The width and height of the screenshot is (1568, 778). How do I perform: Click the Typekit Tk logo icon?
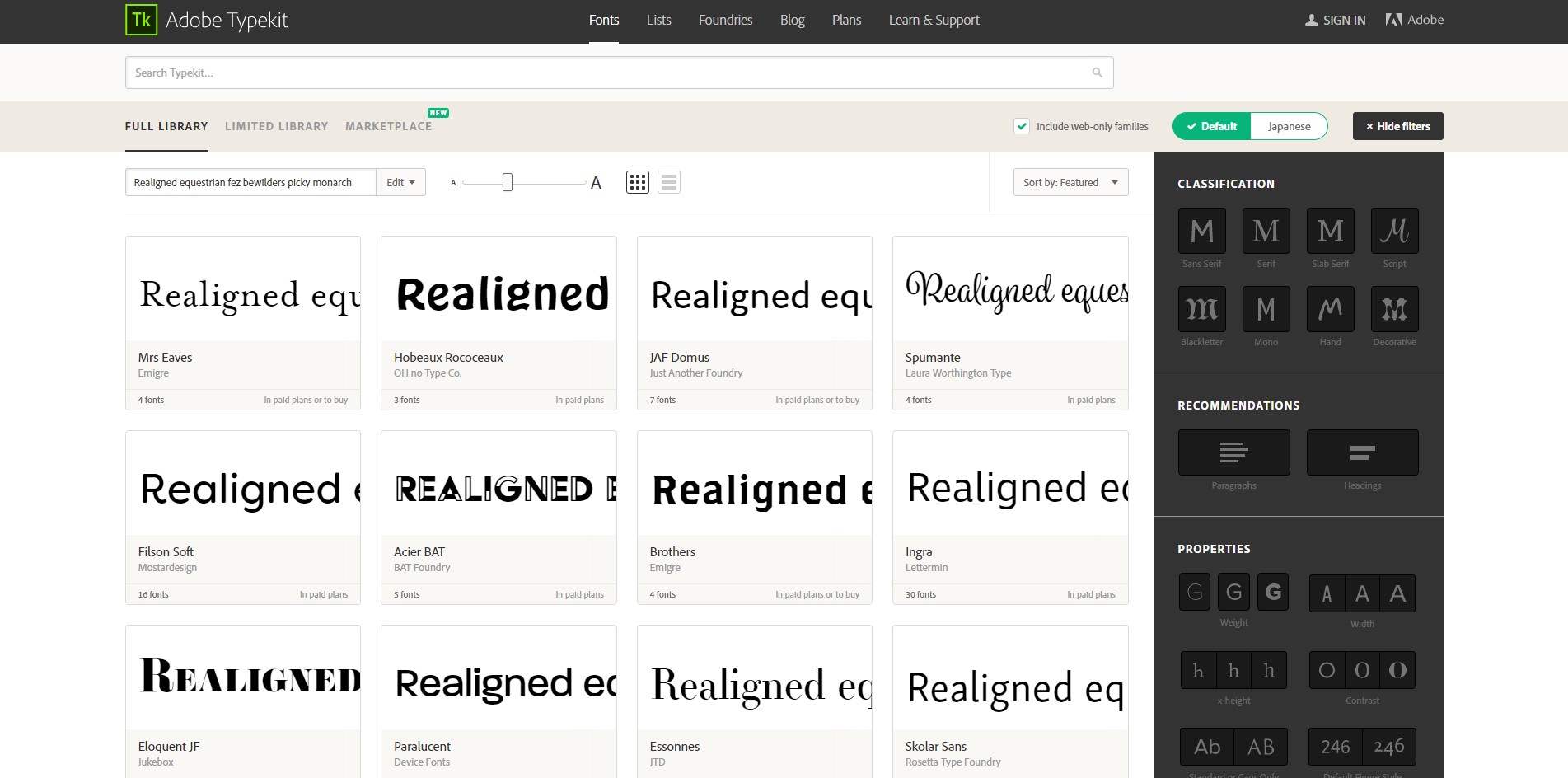click(141, 20)
